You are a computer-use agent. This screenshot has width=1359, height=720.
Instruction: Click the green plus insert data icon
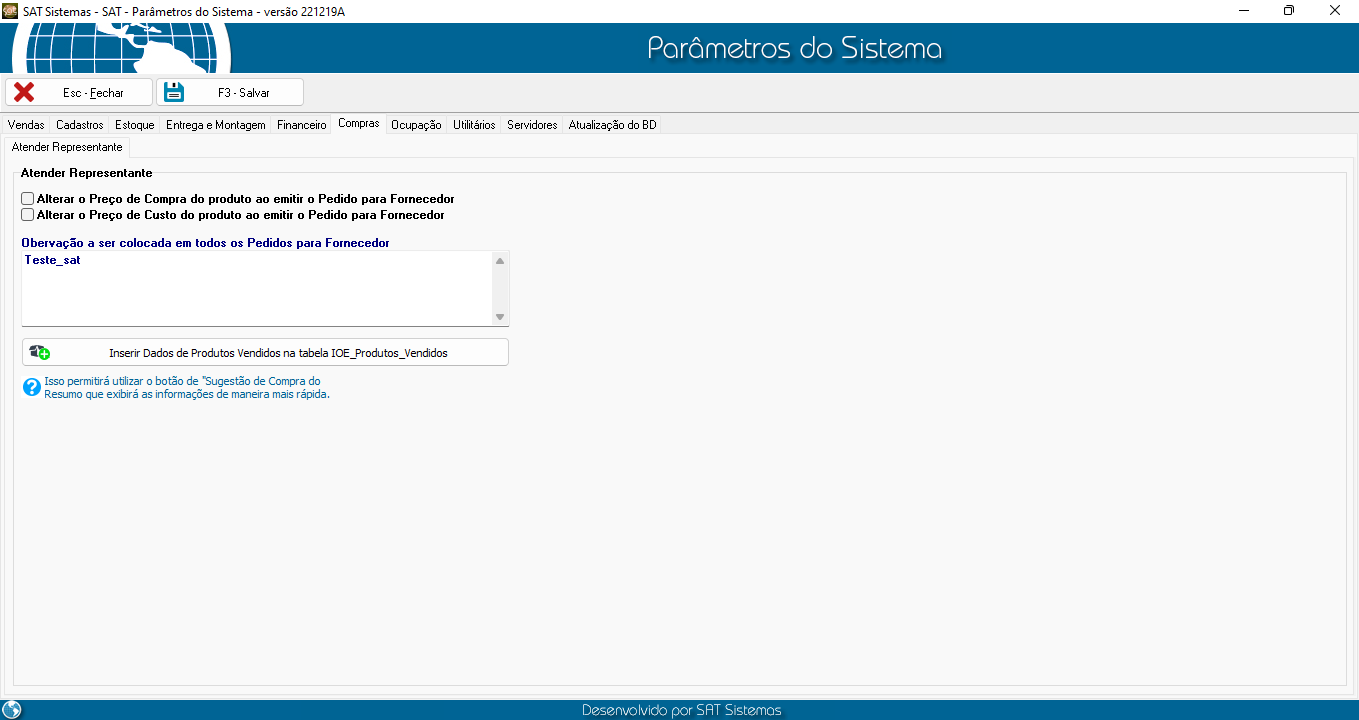(x=40, y=352)
